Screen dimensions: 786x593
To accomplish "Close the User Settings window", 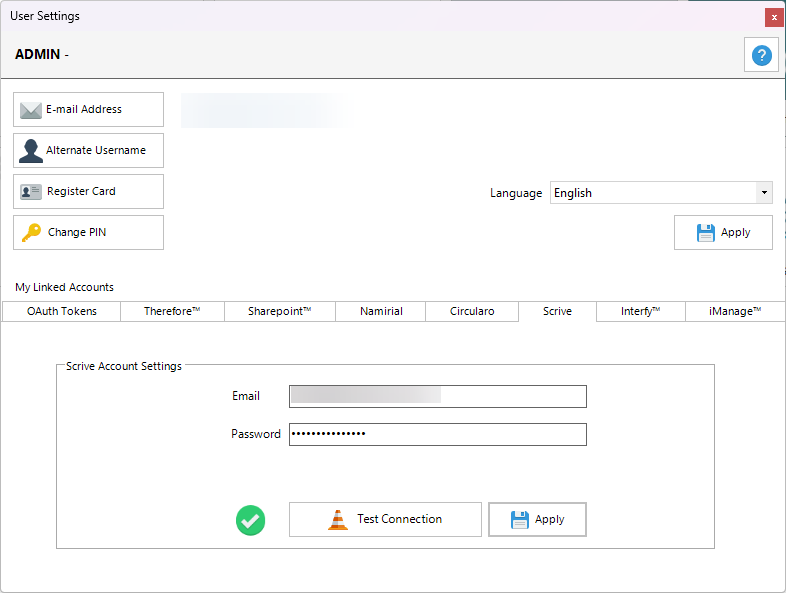I will coord(773,17).
